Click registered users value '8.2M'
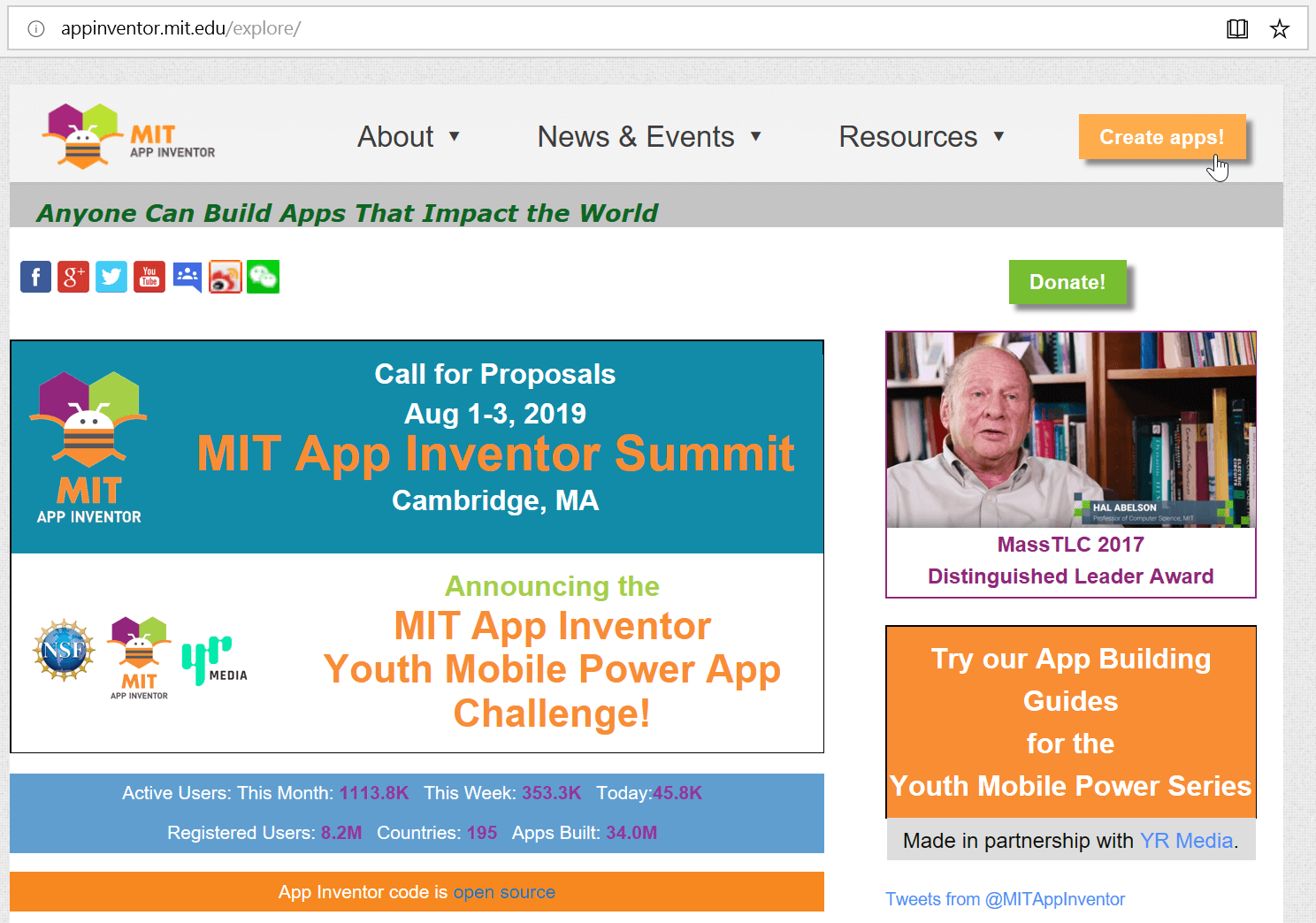This screenshot has width=1316, height=923. pyautogui.click(x=341, y=833)
